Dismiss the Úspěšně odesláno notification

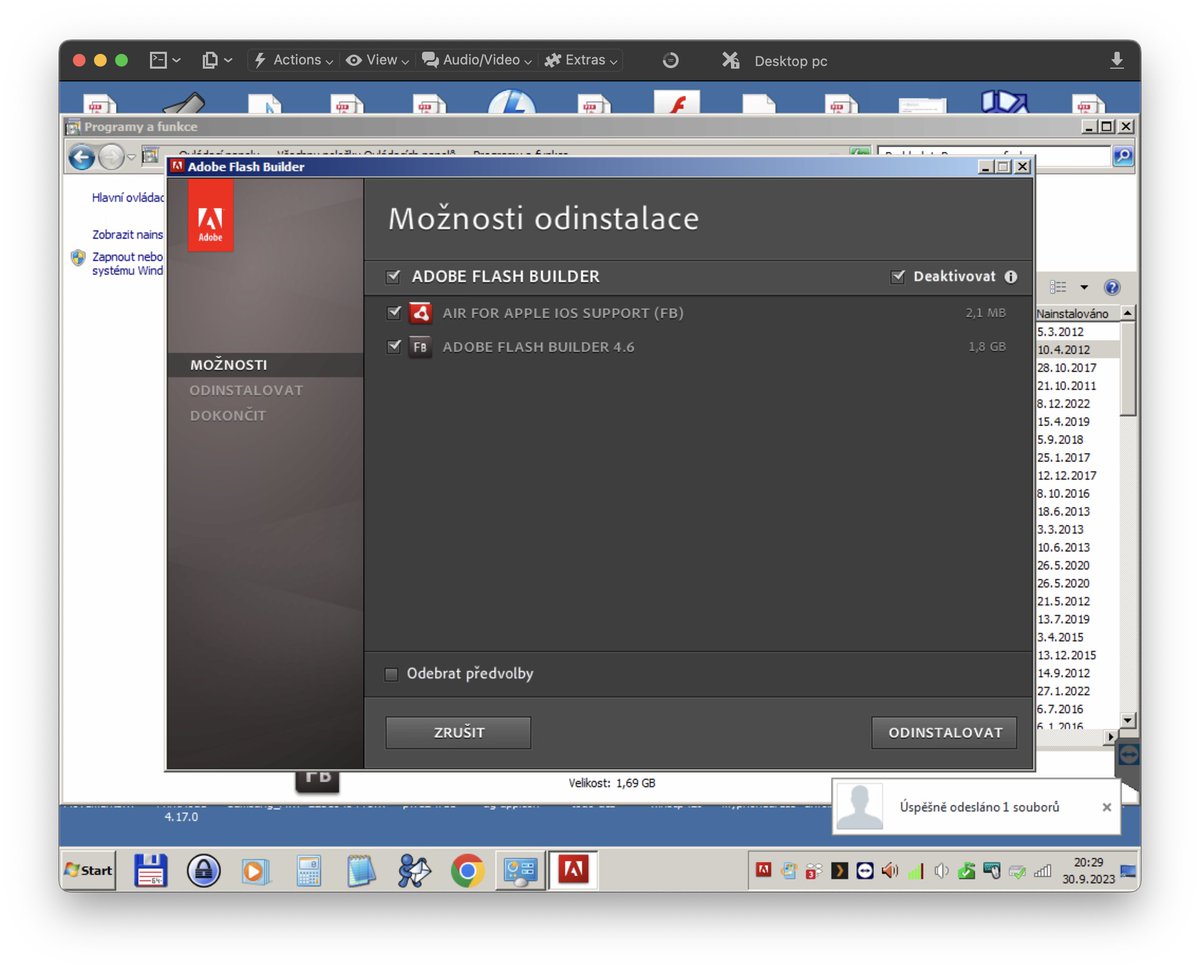pos(1106,807)
